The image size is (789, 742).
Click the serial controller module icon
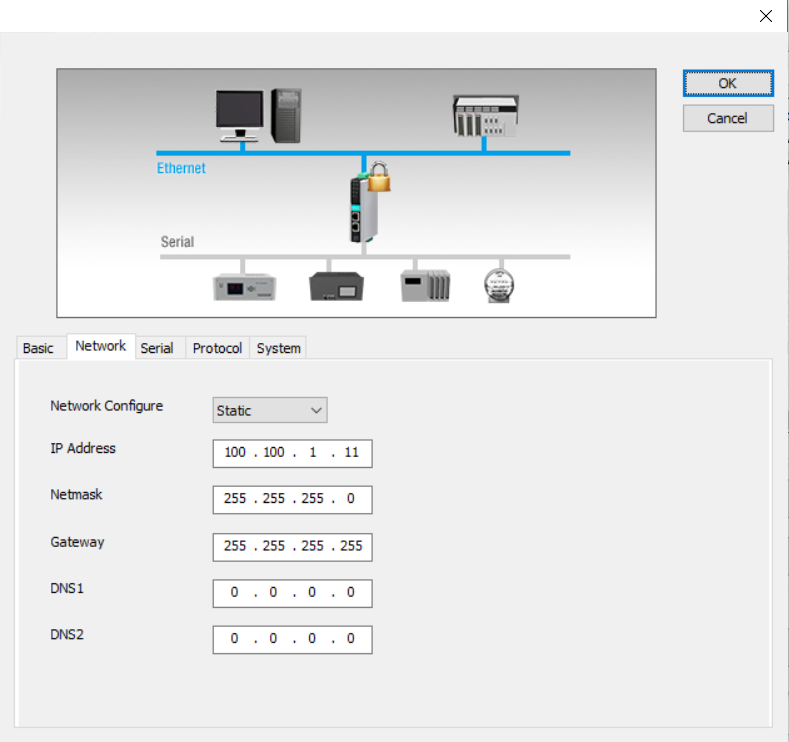pos(425,286)
